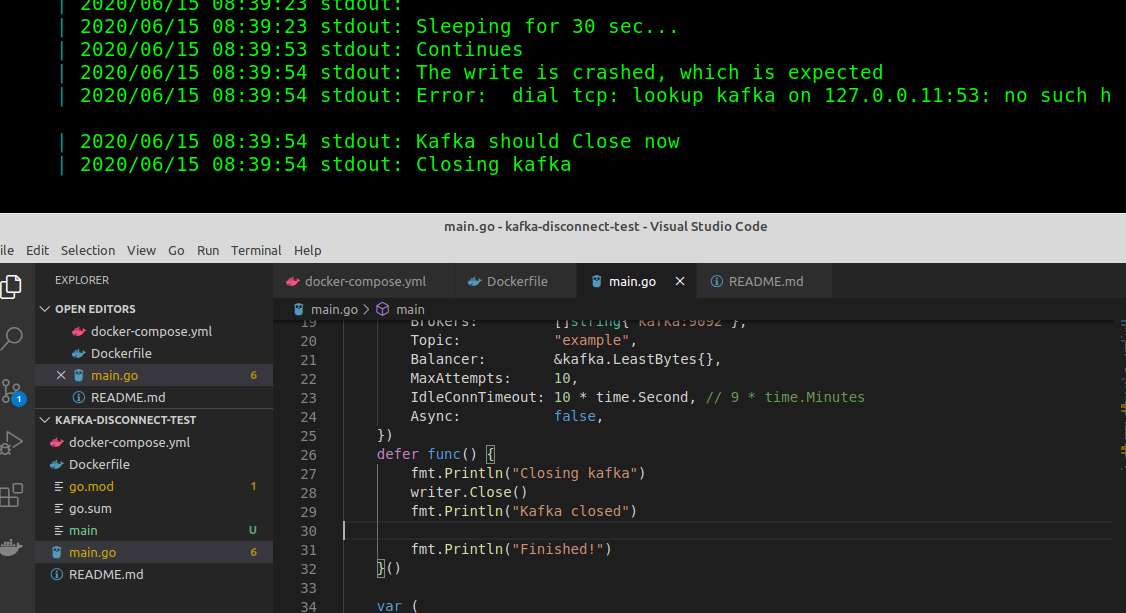Open go.mod in the file tree

pos(91,487)
